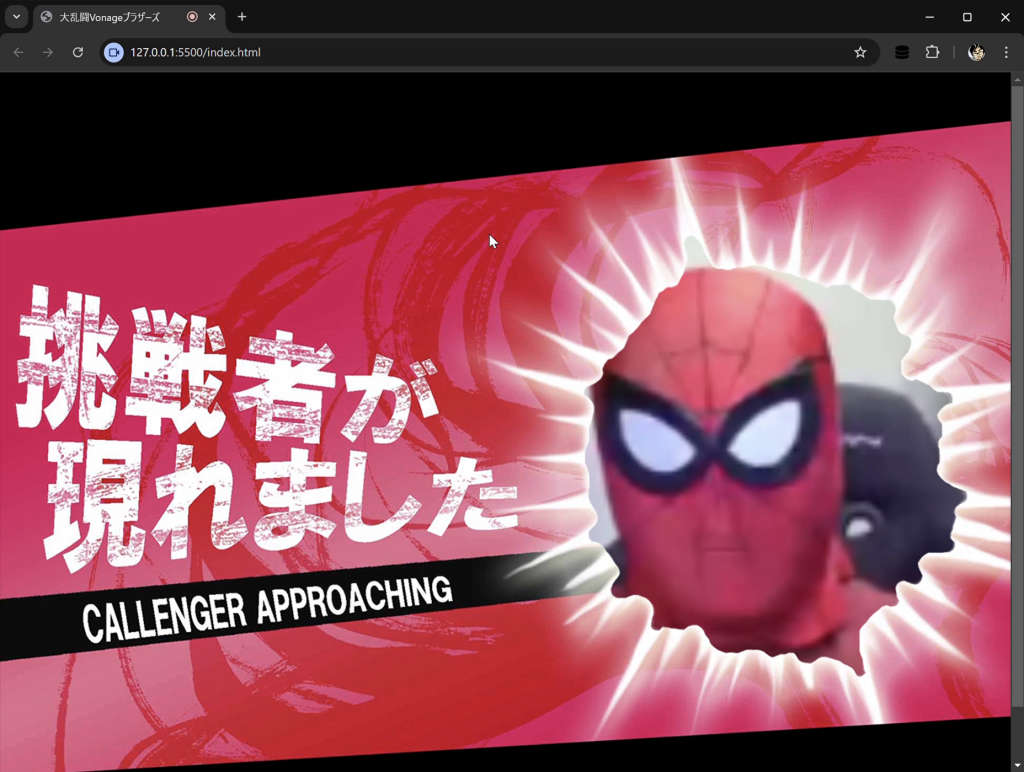Viewport: 1024px width, 772px height.
Task: Maximize the browser window
Action: (x=967, y=17)
